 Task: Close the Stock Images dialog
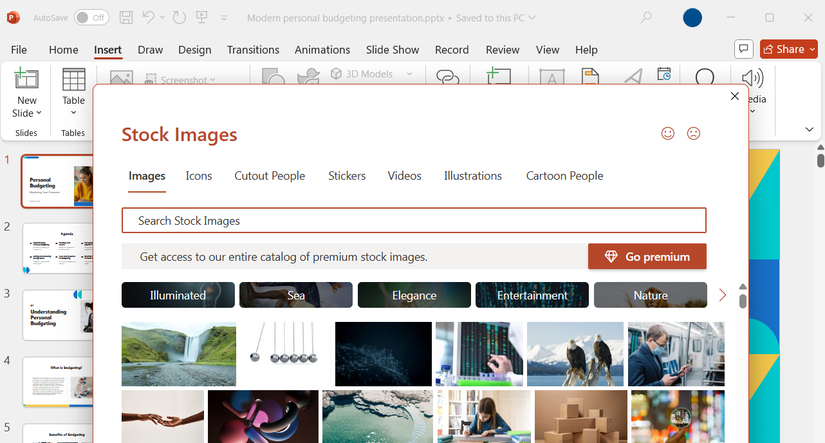pos(735,96)
